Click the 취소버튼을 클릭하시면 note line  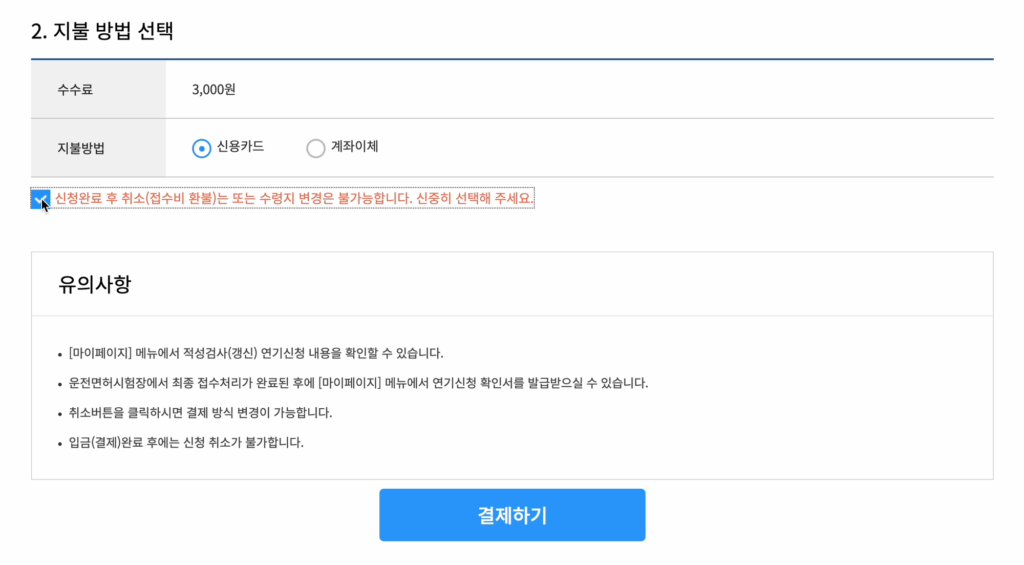coord(200,413)
